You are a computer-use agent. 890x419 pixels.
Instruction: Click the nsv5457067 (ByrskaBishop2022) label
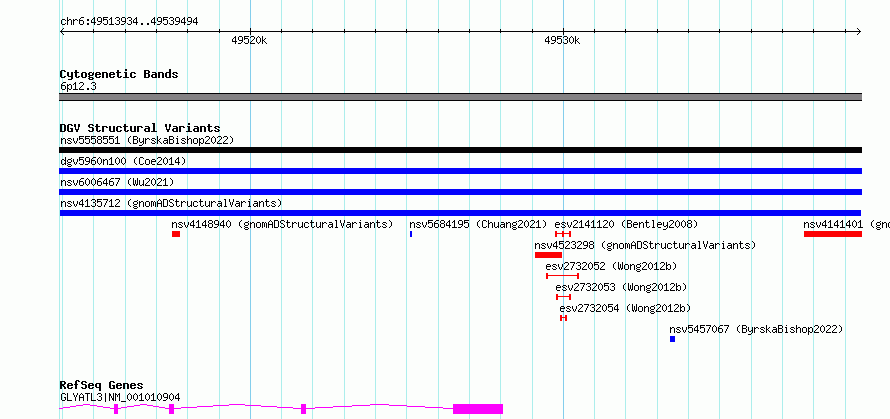[x=756, y=329]
